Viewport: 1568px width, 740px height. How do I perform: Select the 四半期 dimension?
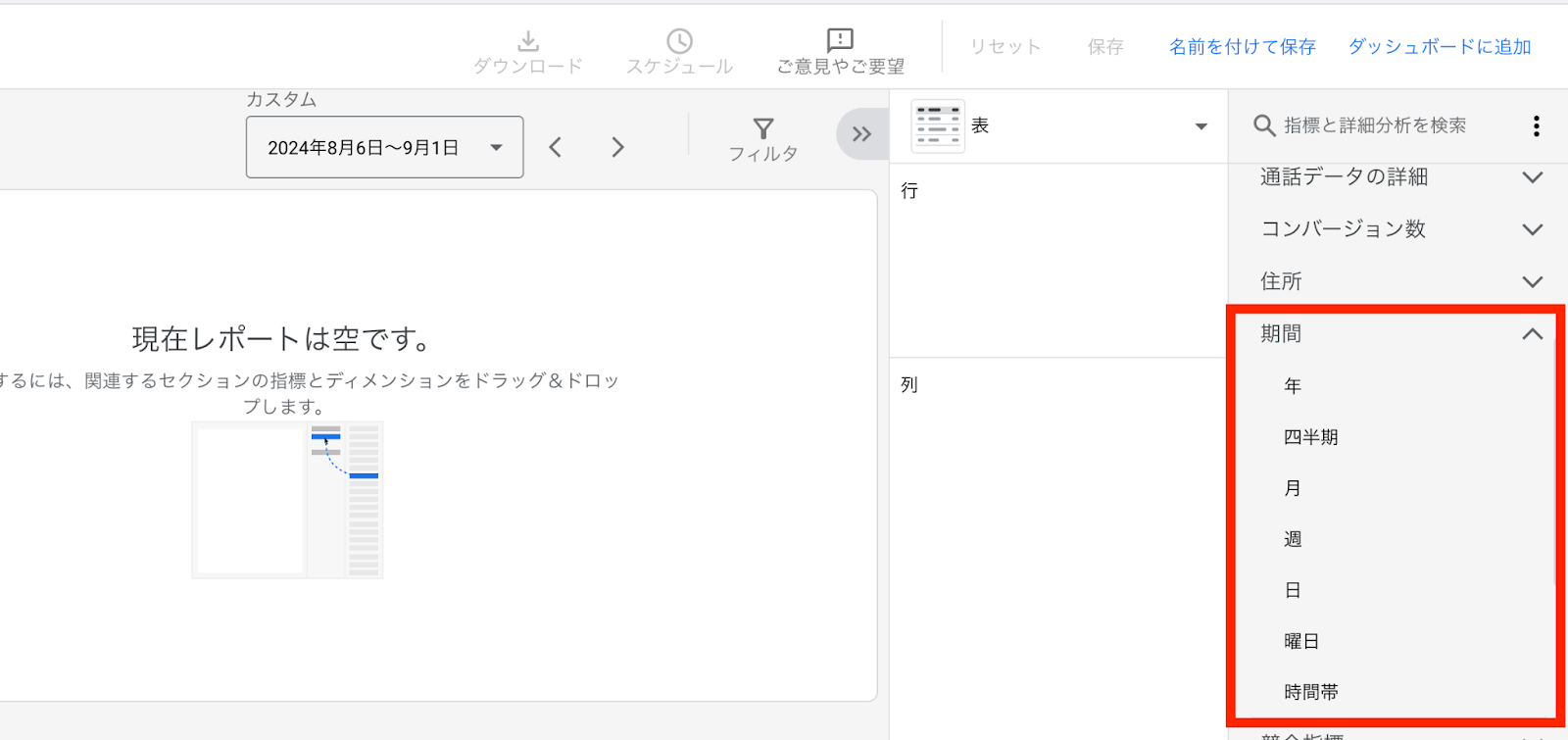[x=1311, y=437]
